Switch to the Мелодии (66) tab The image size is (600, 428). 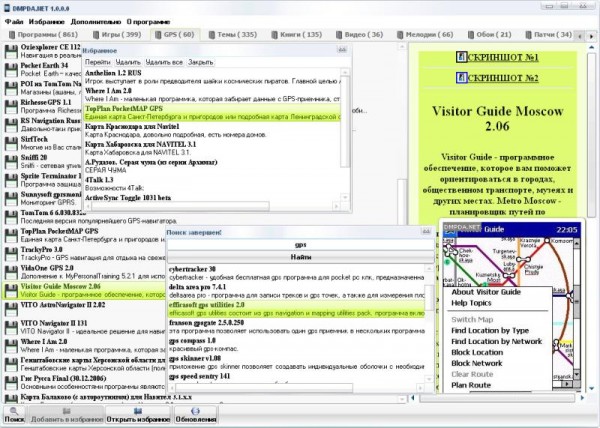425,35
